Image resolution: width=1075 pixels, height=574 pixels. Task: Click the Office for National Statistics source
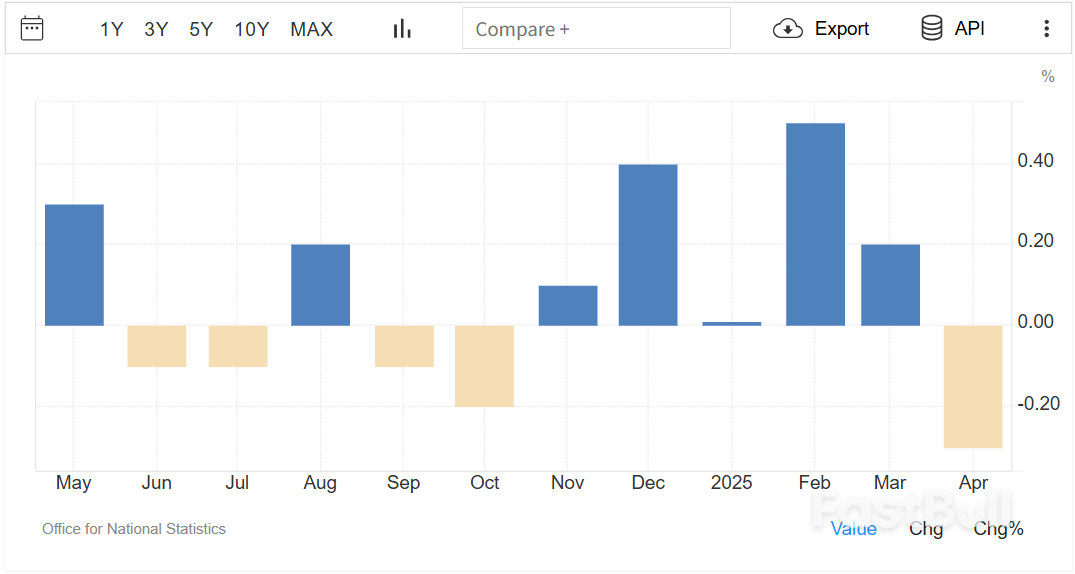click(x=134, y=529)
